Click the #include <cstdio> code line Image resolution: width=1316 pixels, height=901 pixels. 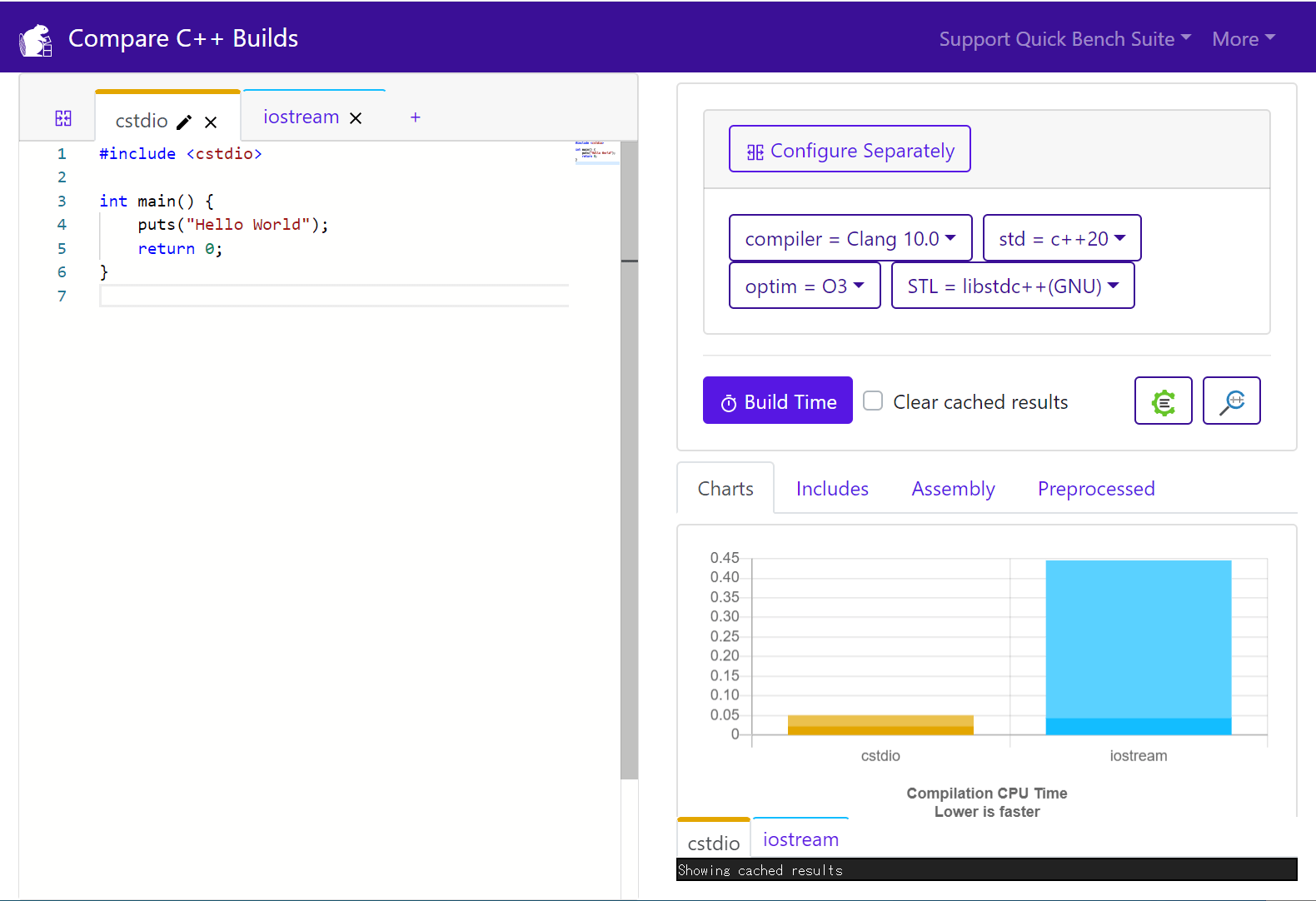point(181,153)
